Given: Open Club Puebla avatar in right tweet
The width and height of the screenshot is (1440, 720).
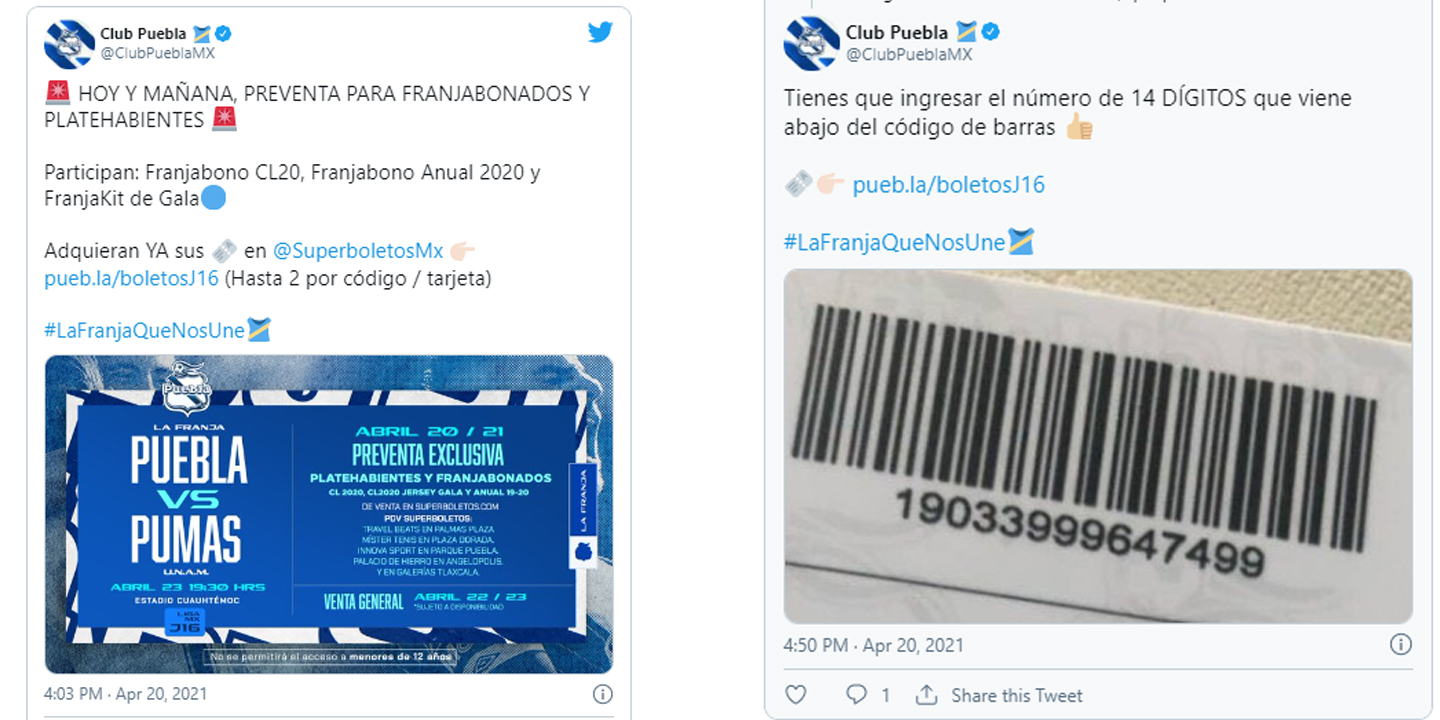Looking at the screenshot, I should pos(811,43).
